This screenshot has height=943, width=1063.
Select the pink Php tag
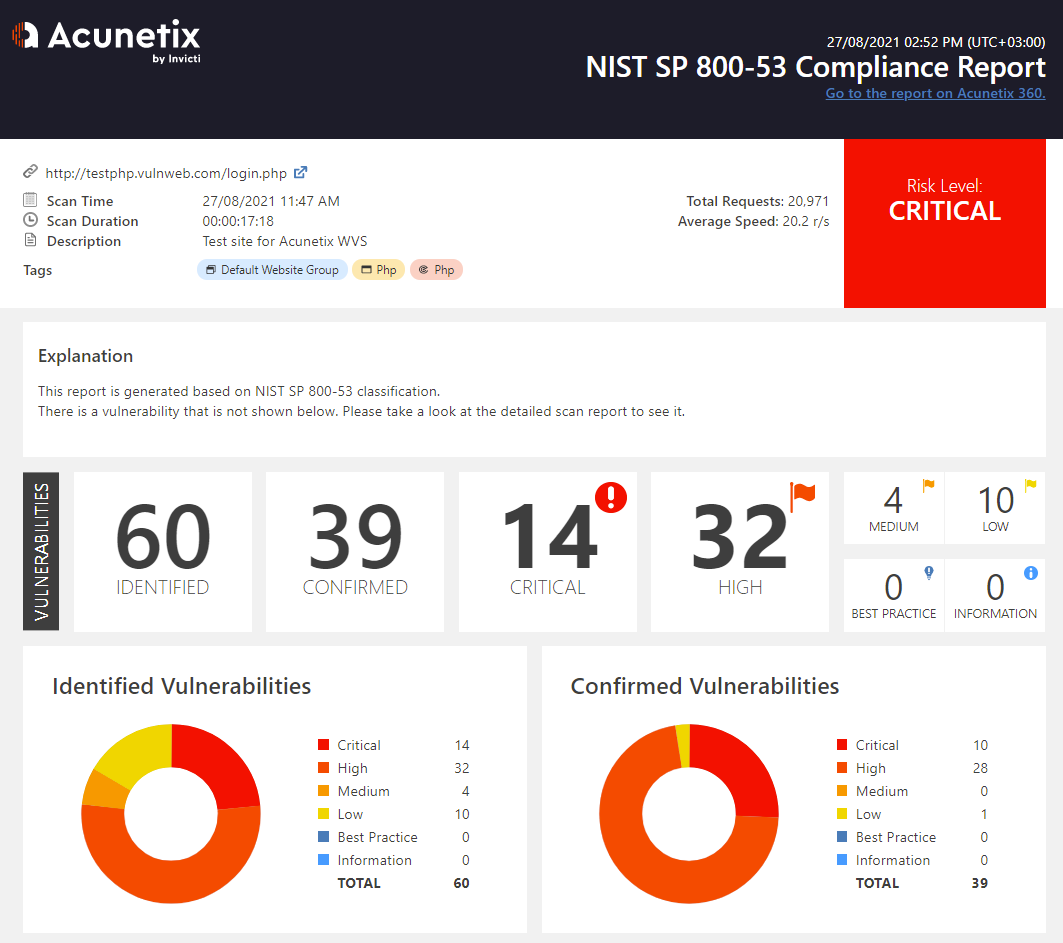coord(437,270)
